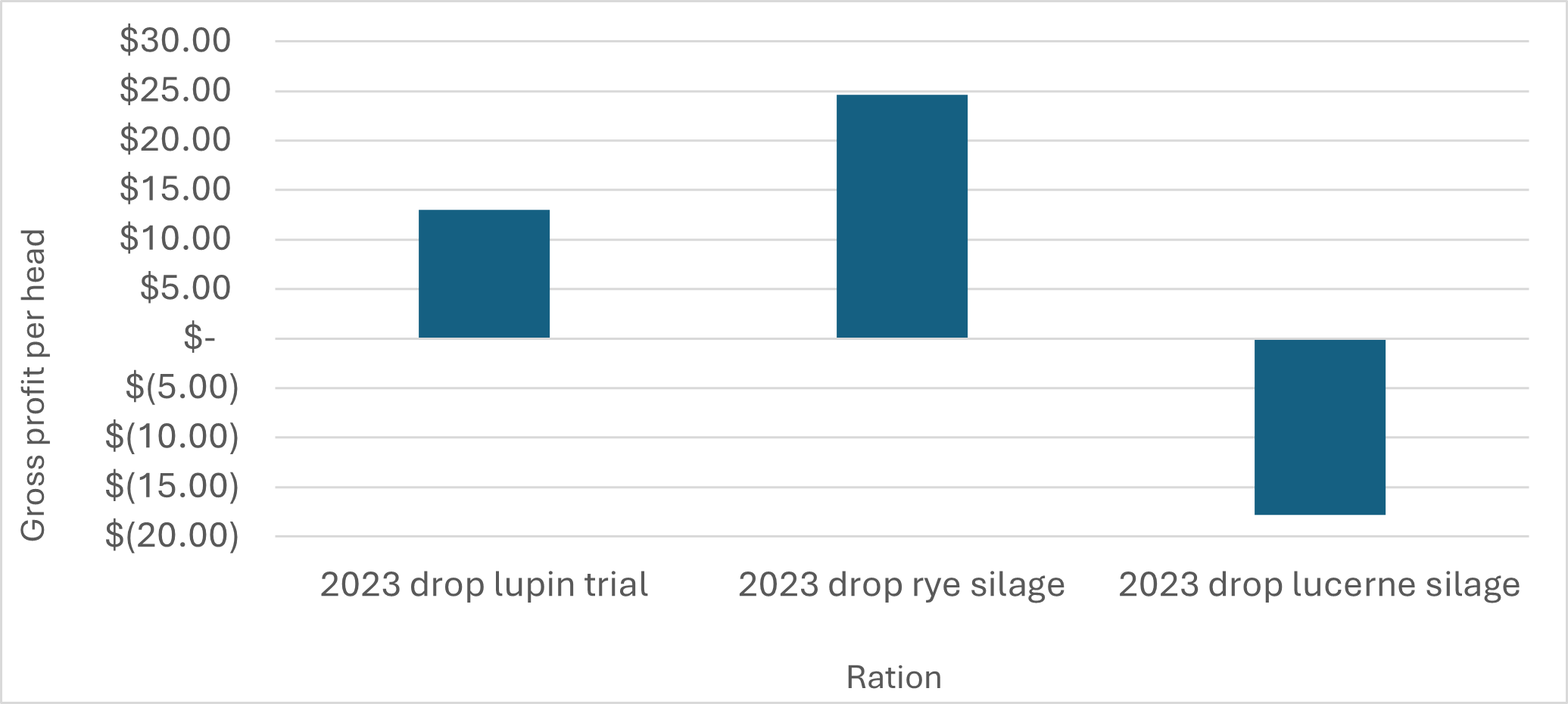Select the topmost horizontal gridline

(x=901, y=42)
